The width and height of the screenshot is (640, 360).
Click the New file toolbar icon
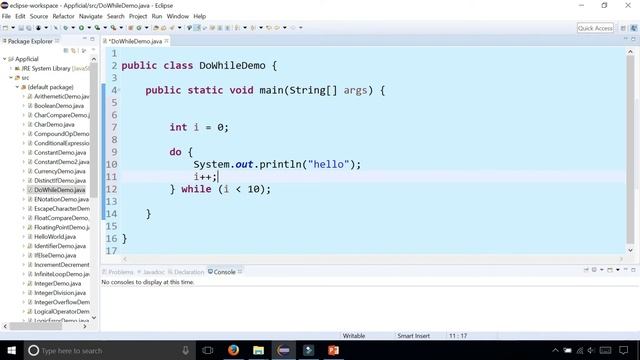coord(5,28)
